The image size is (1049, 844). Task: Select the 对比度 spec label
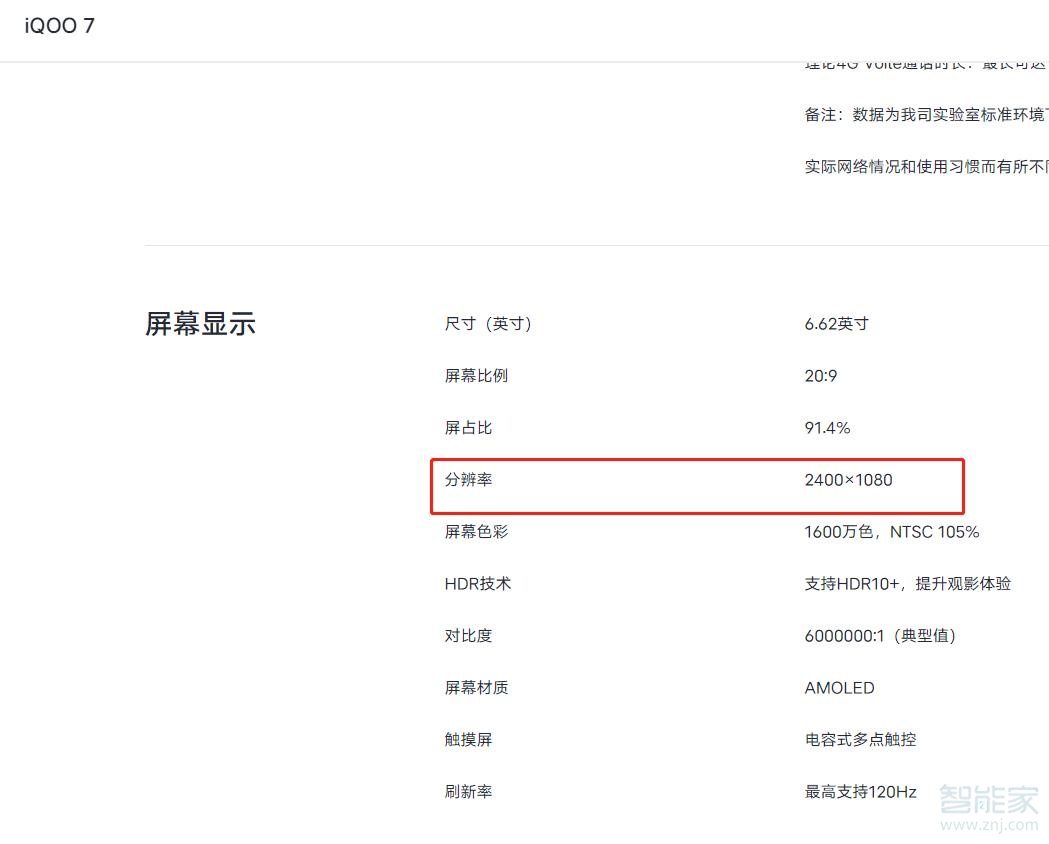tap(468, 635)
